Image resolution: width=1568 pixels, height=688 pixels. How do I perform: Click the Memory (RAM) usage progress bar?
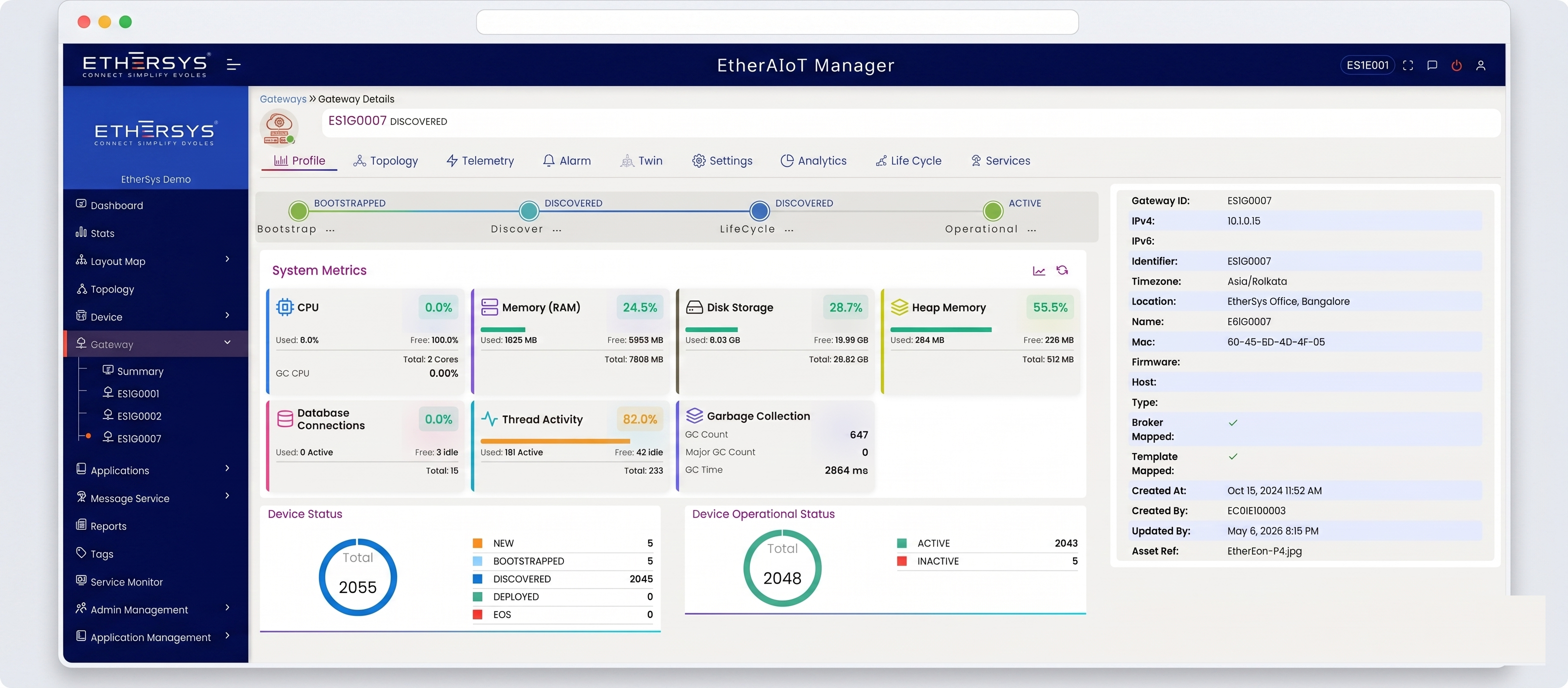coord(503,329)
